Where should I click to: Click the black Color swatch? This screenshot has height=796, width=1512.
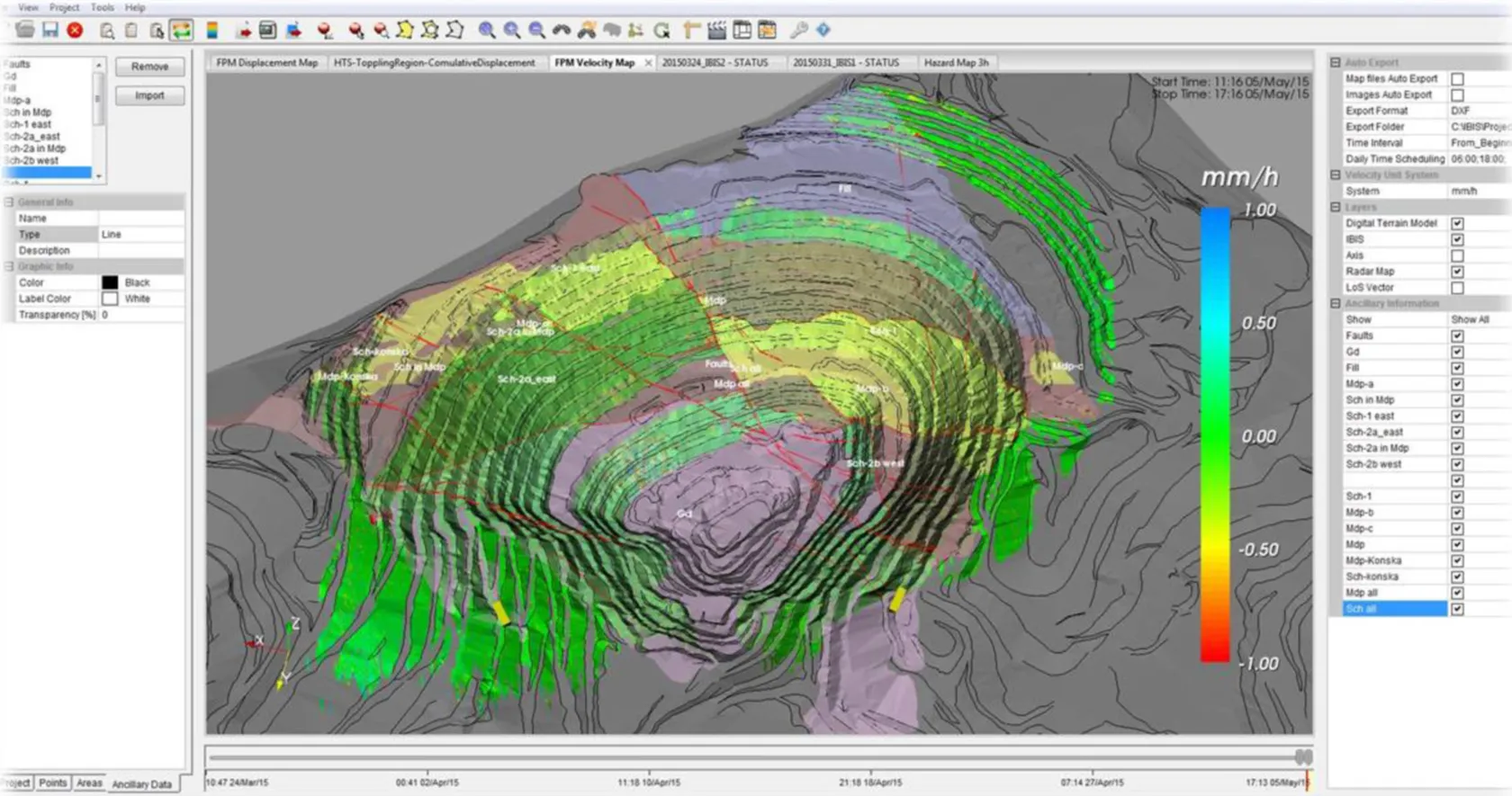(x=110, y=282)
